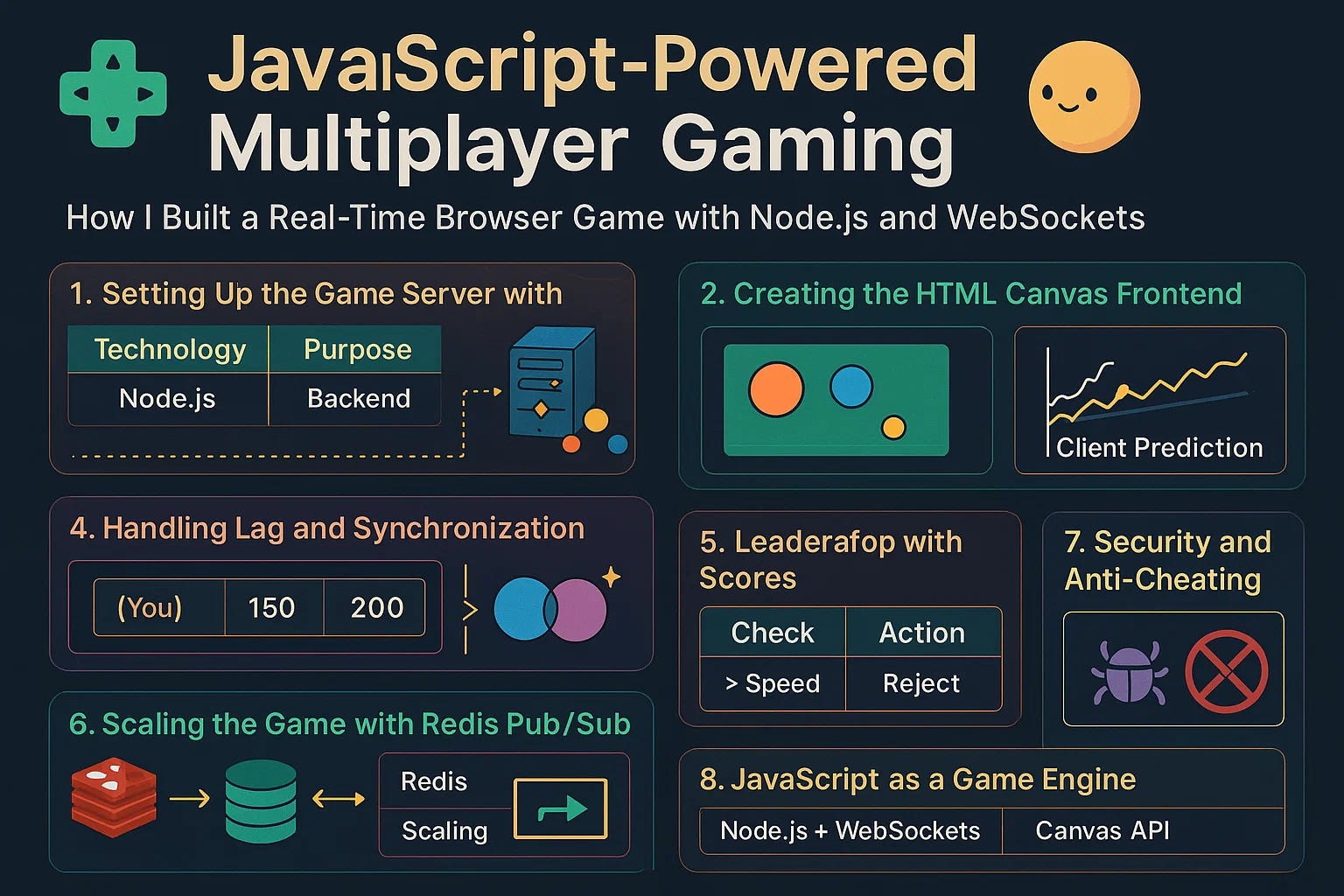1344x896 pixels.
Task: Click the "Node.js + WebSockets" cell
Action: [850, 830]
